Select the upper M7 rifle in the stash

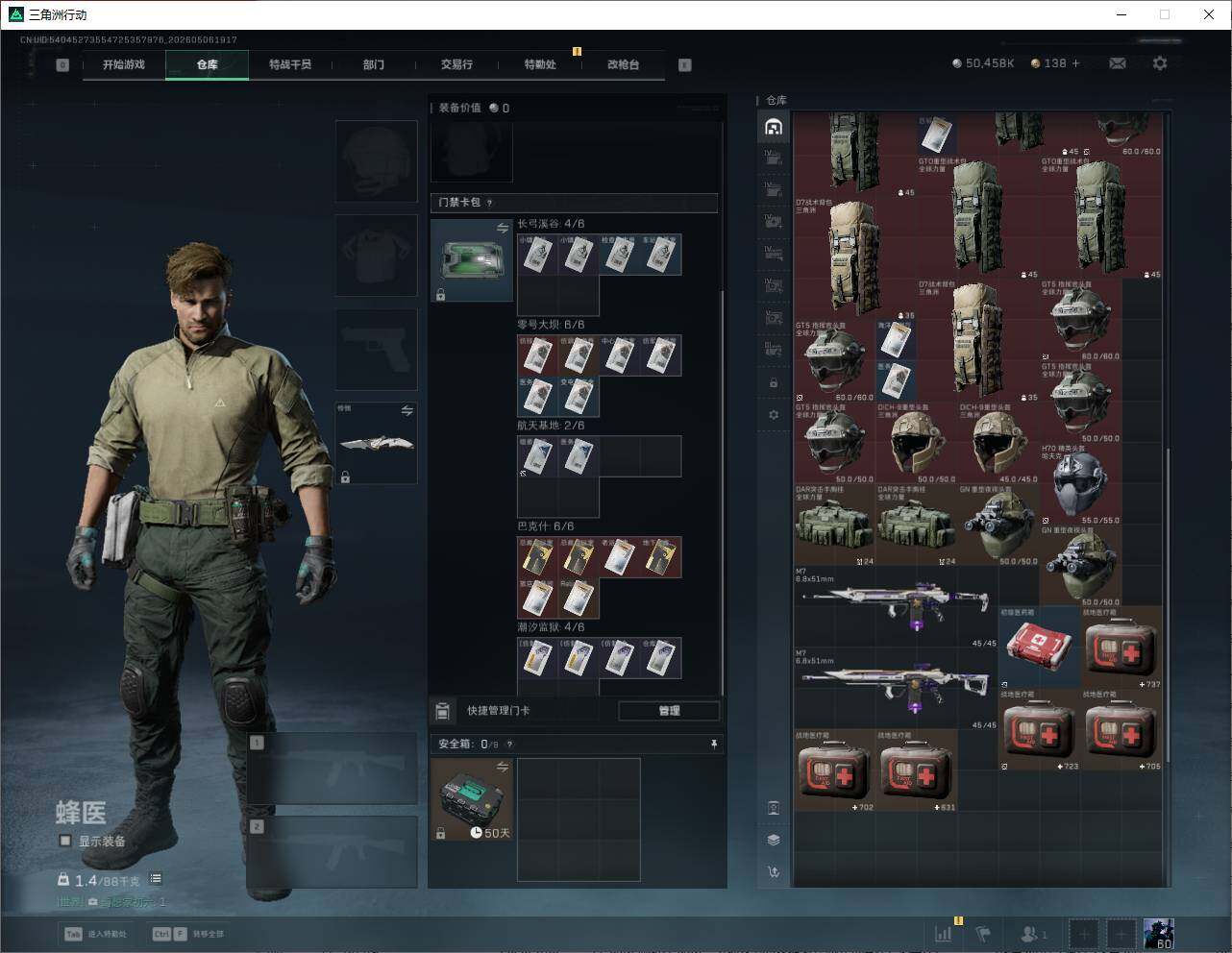[896, 606]
